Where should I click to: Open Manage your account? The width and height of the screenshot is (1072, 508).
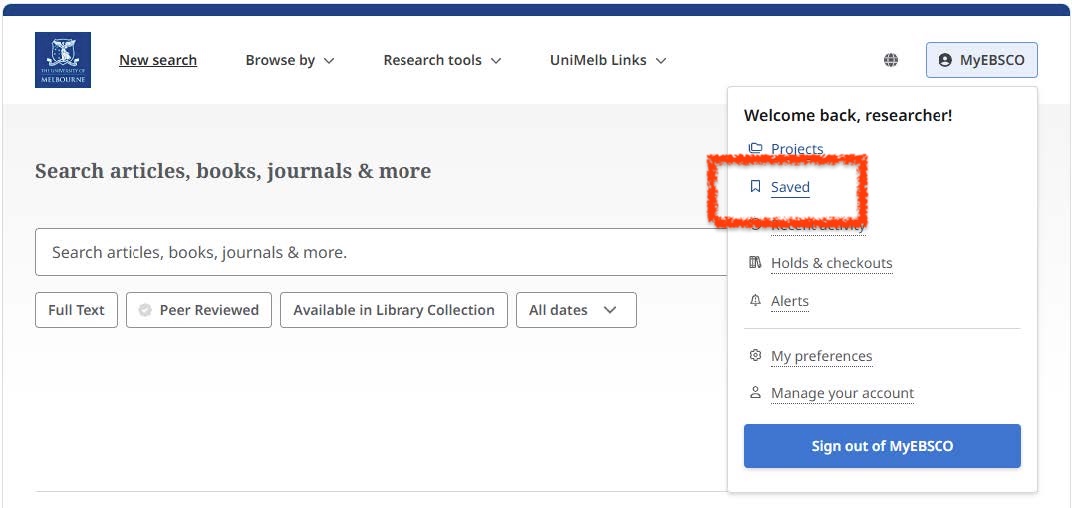pyautogui.click(x=842, y=394)
